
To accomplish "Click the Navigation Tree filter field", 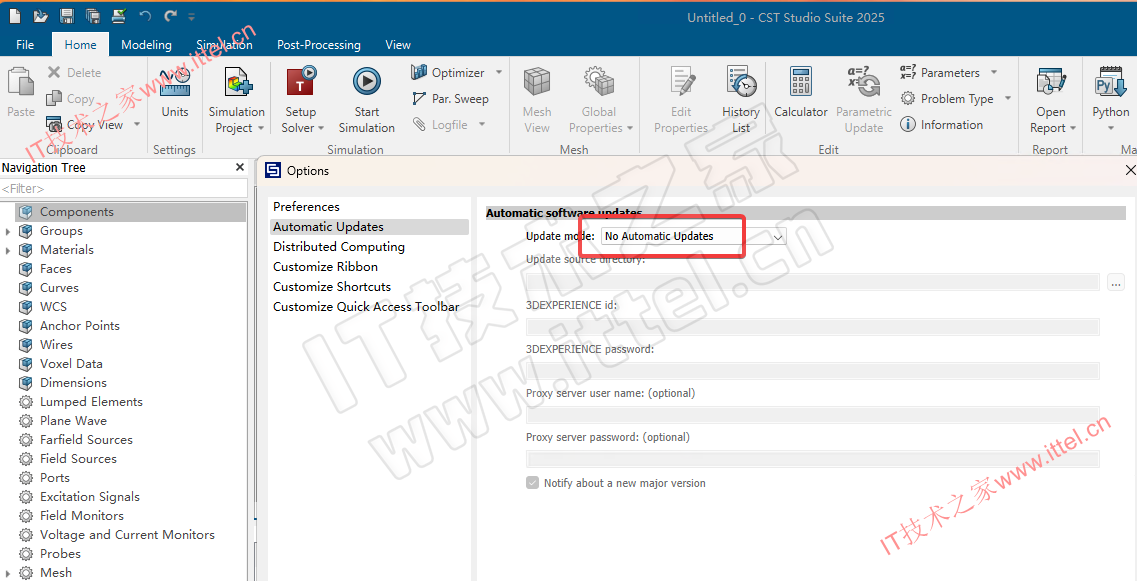I will pos(124,189).
